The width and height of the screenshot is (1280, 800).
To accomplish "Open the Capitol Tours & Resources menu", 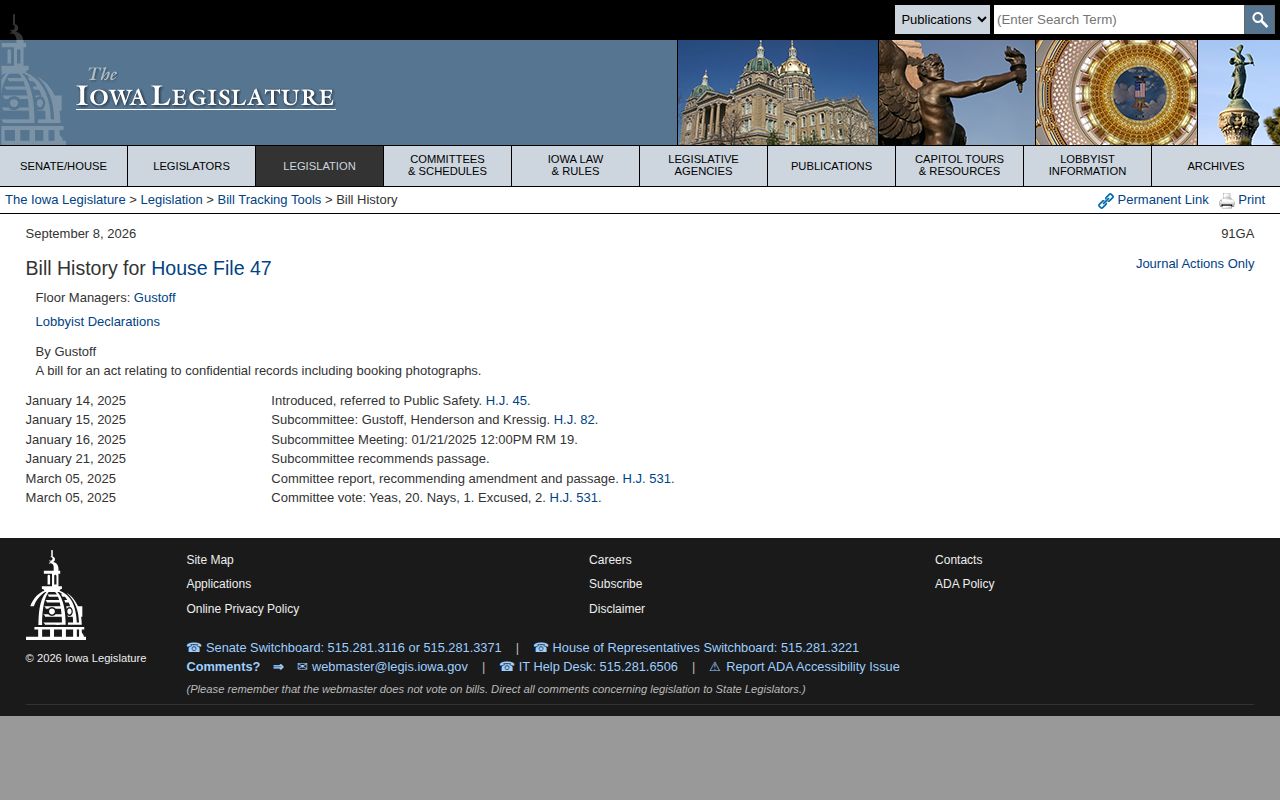I will tap(960, 166).
